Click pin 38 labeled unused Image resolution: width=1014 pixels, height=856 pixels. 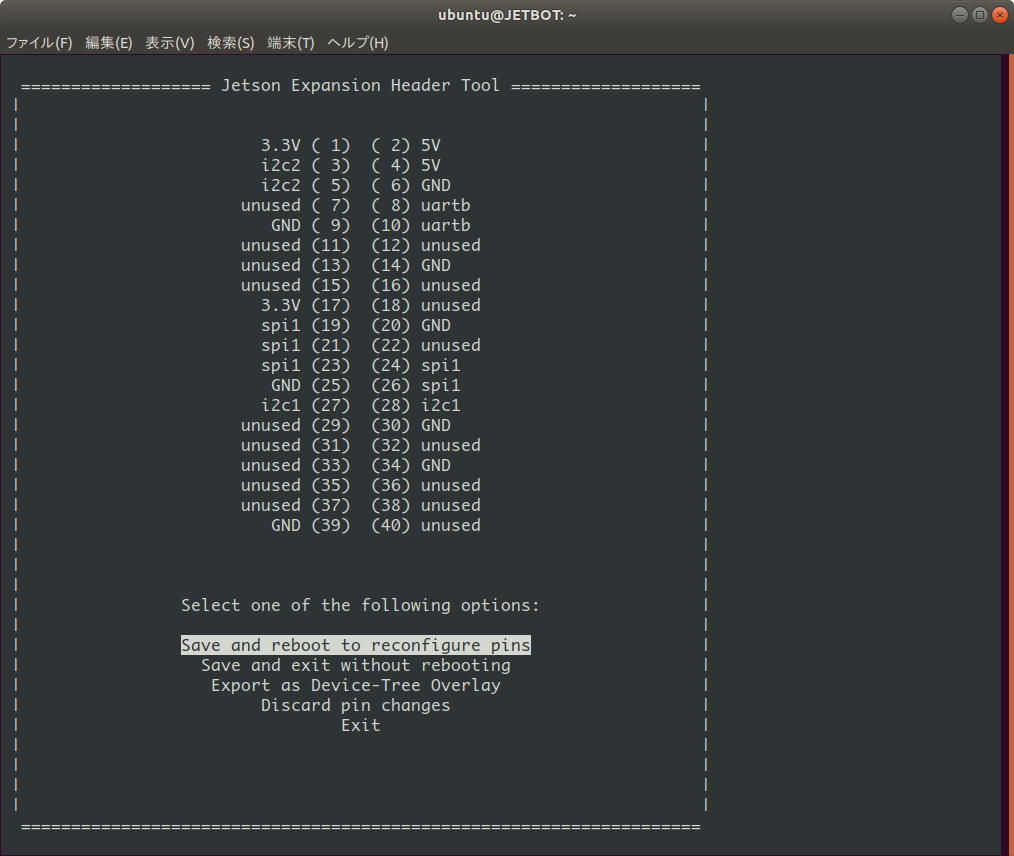coord(426,506)
